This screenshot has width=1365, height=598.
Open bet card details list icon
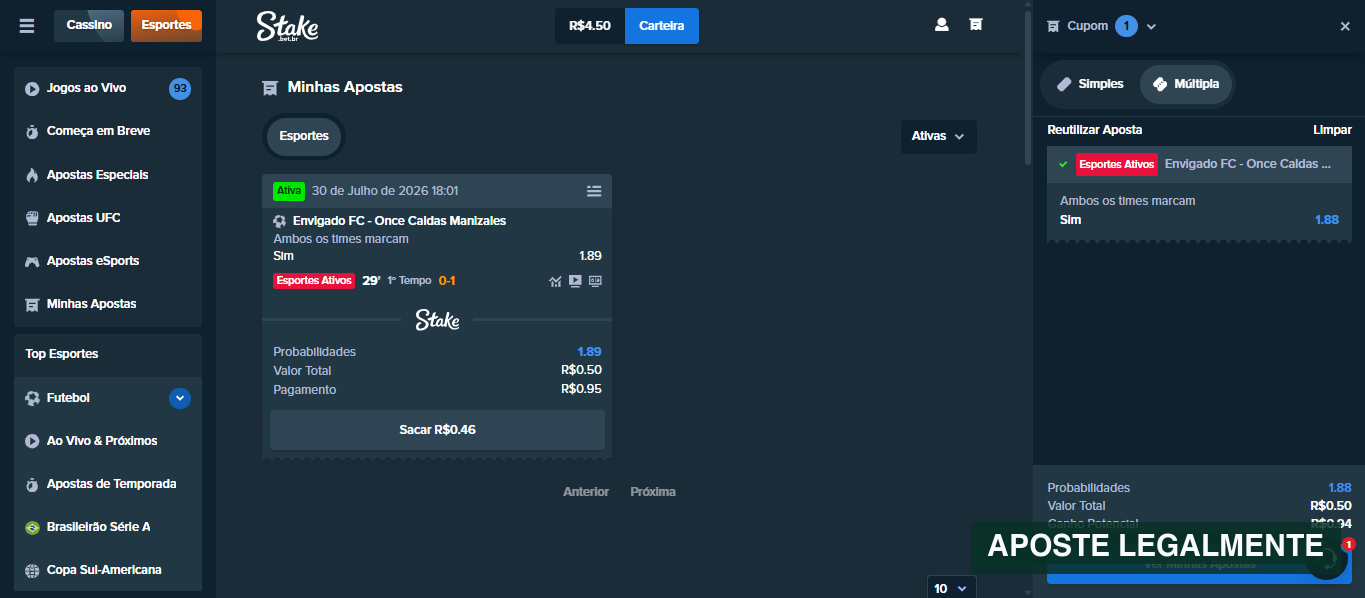coord(594,191)
